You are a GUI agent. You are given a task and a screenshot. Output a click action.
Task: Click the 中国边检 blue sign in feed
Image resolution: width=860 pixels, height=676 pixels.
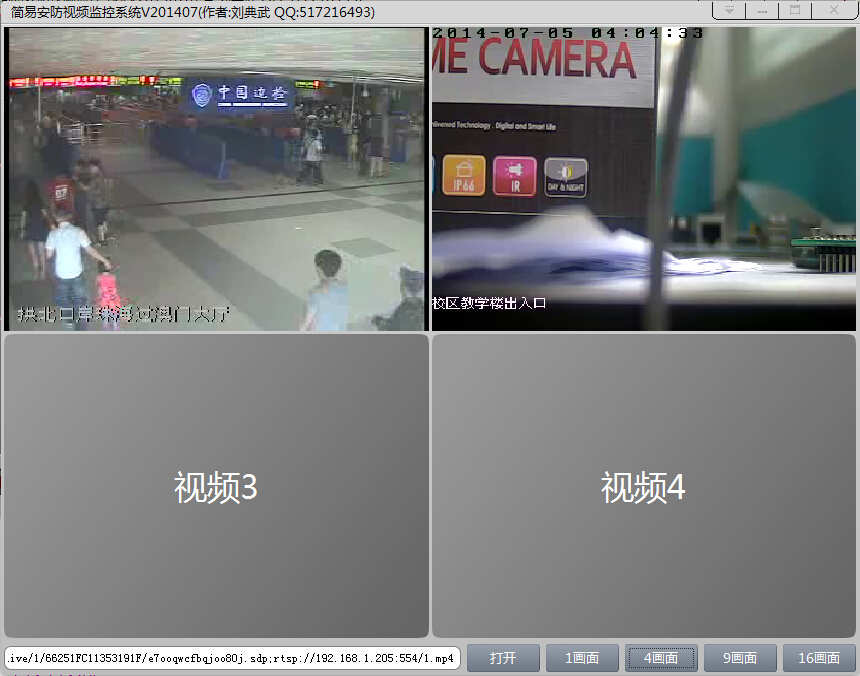point(239,94)
